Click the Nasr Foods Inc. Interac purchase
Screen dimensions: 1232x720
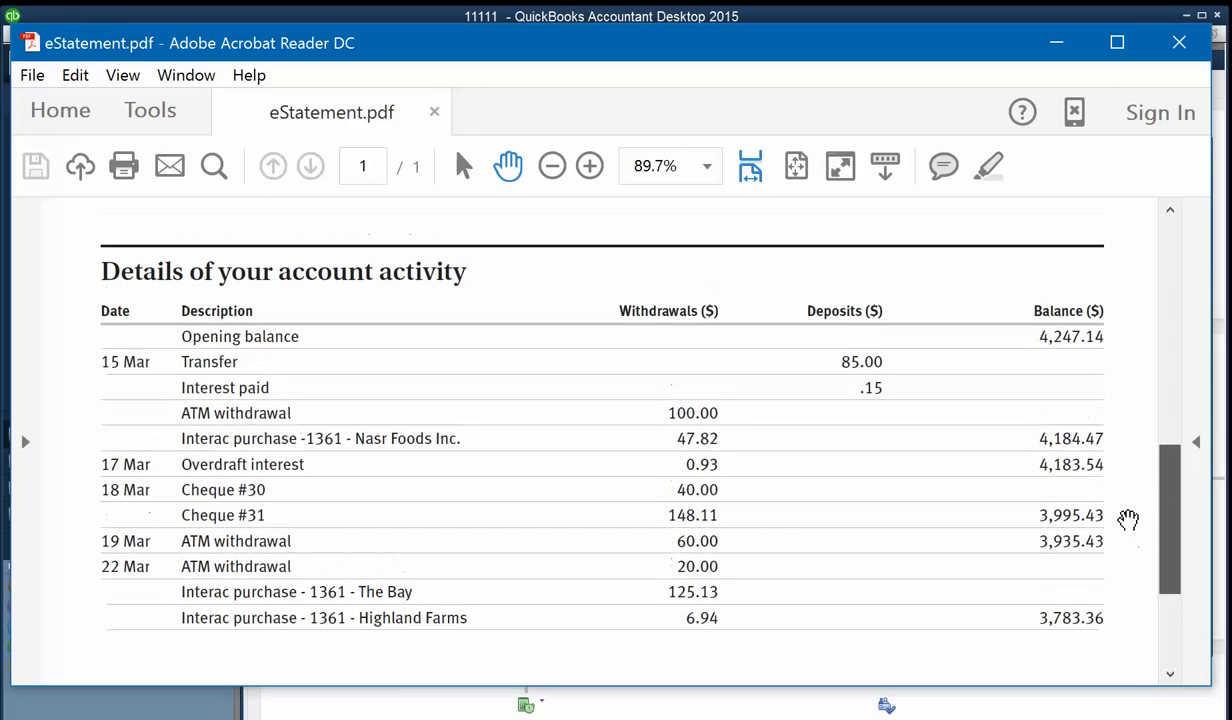point(321,439)
